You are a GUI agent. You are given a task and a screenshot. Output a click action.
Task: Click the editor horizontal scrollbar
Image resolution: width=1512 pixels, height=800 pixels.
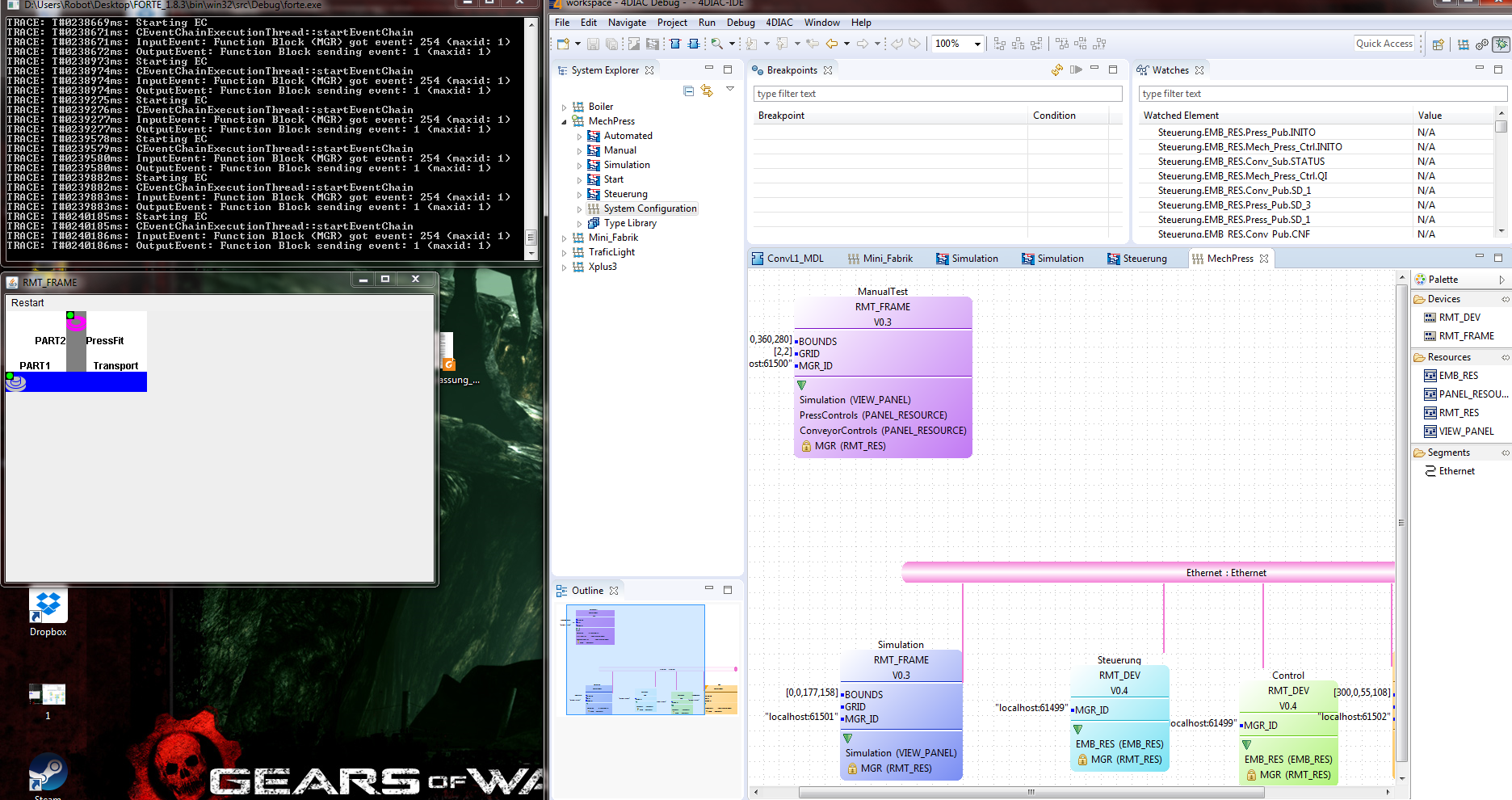[x=1031, y=793]
